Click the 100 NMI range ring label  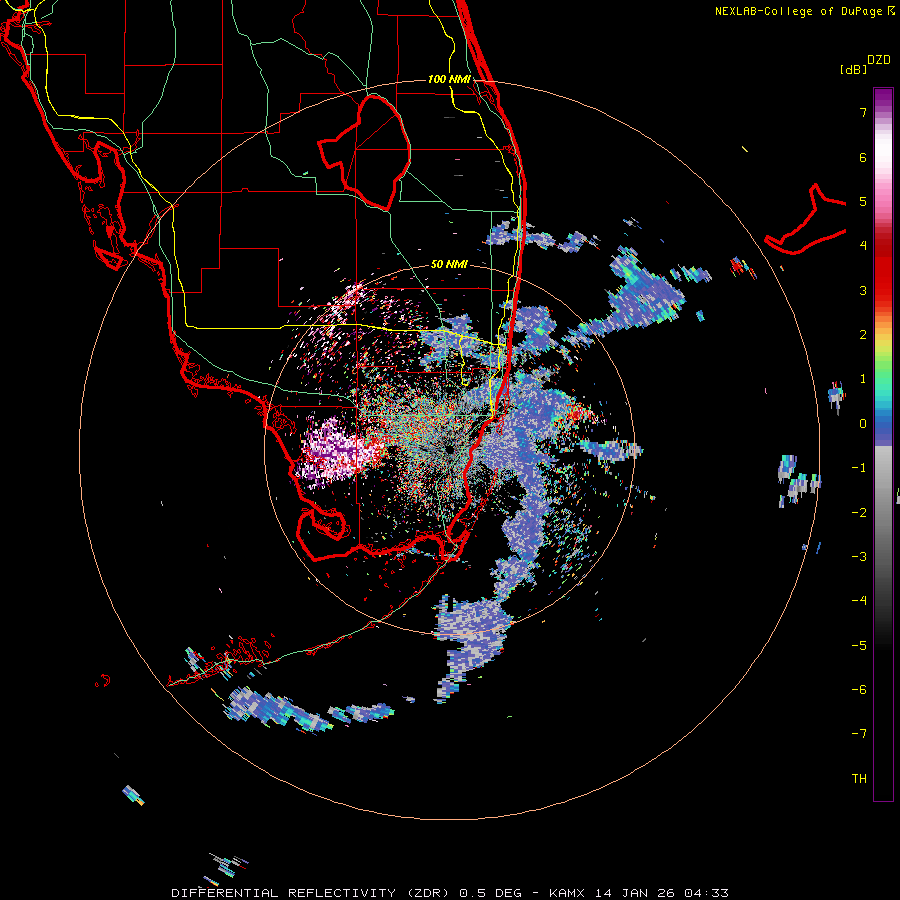449,79
